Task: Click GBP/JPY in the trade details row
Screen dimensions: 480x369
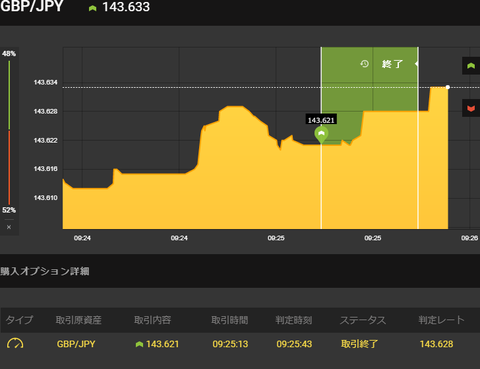Action: click(76, 344)
